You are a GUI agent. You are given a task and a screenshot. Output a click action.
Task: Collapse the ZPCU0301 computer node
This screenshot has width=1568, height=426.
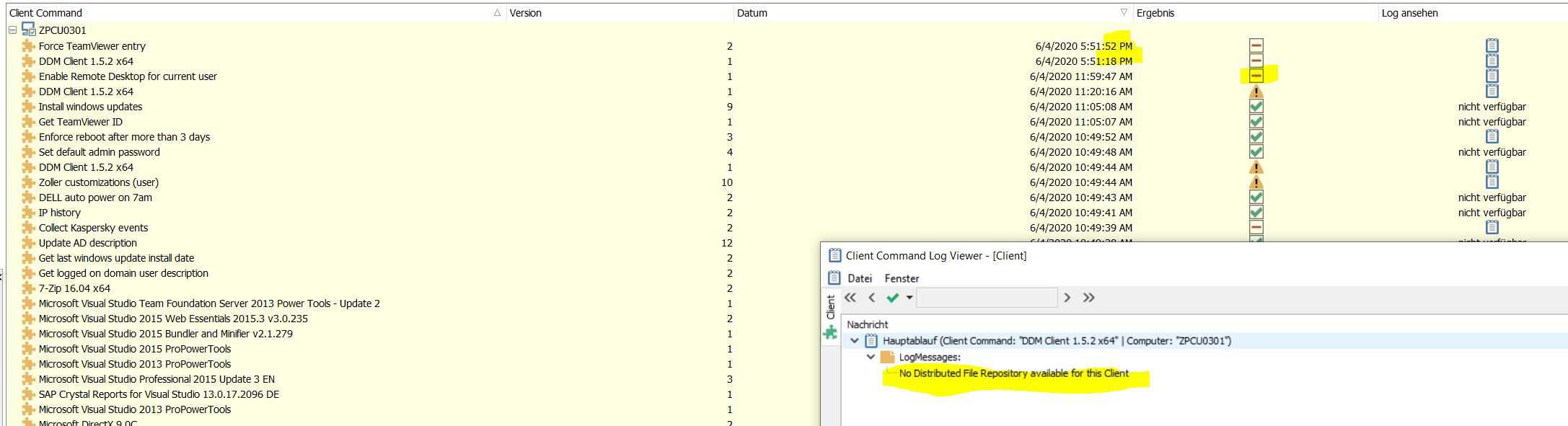pos(12,30)
